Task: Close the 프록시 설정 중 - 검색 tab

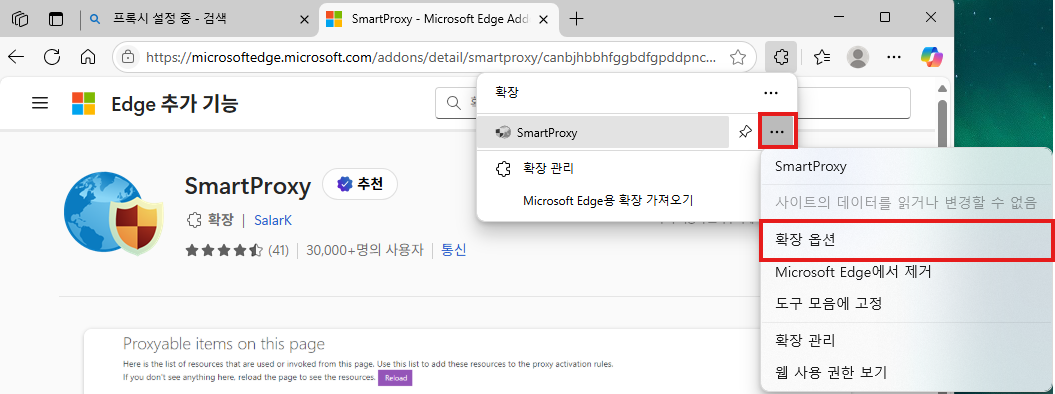Action: tap(304, 19)
